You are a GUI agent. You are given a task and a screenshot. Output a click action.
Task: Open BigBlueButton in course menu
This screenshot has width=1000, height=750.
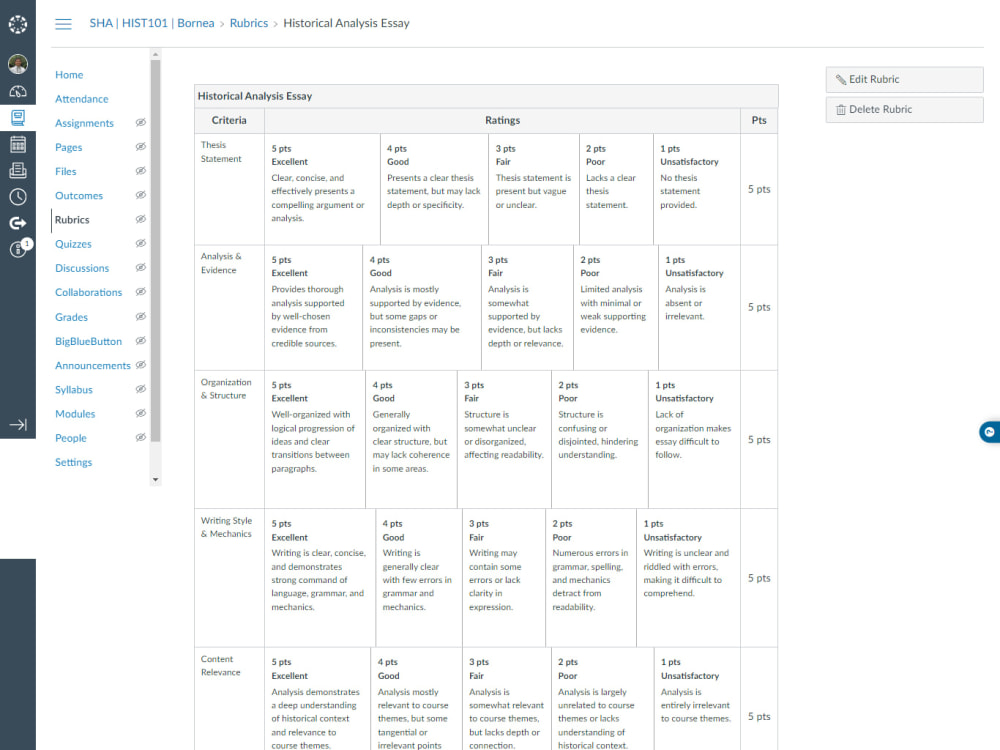tap(88, 341)
